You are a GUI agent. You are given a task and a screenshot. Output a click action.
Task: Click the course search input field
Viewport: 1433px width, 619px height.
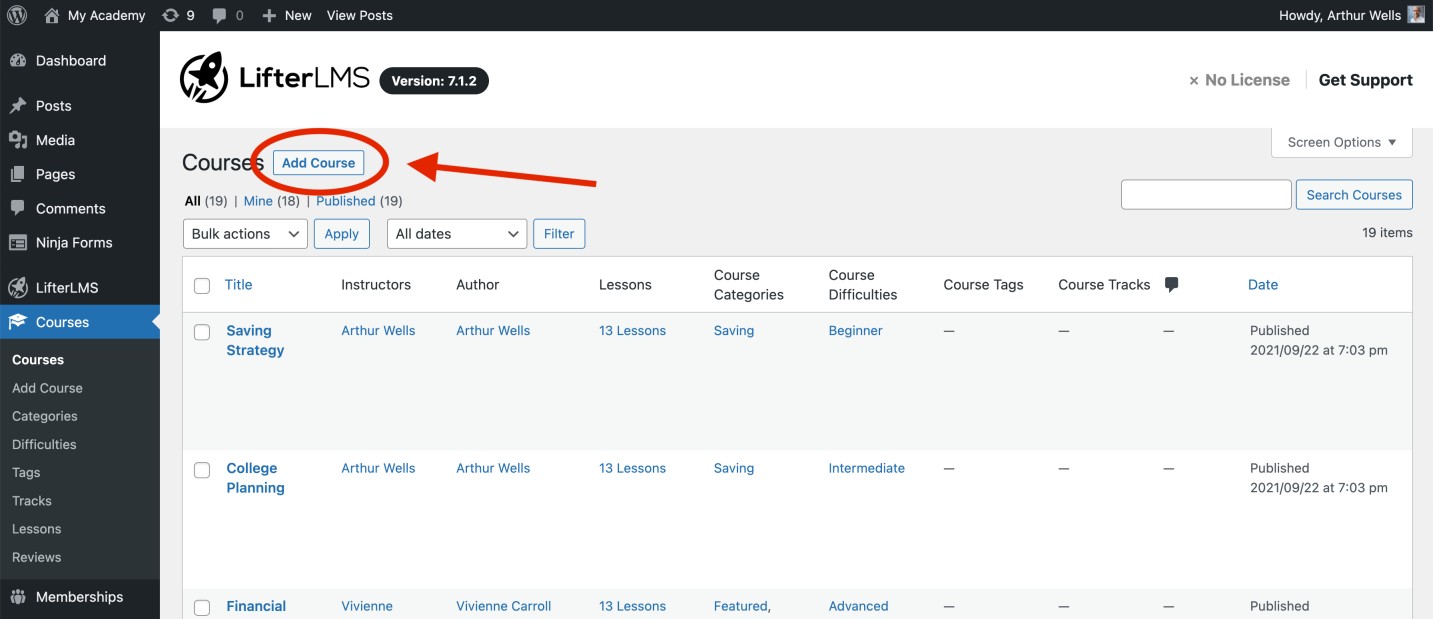[x=1206, y=194]
